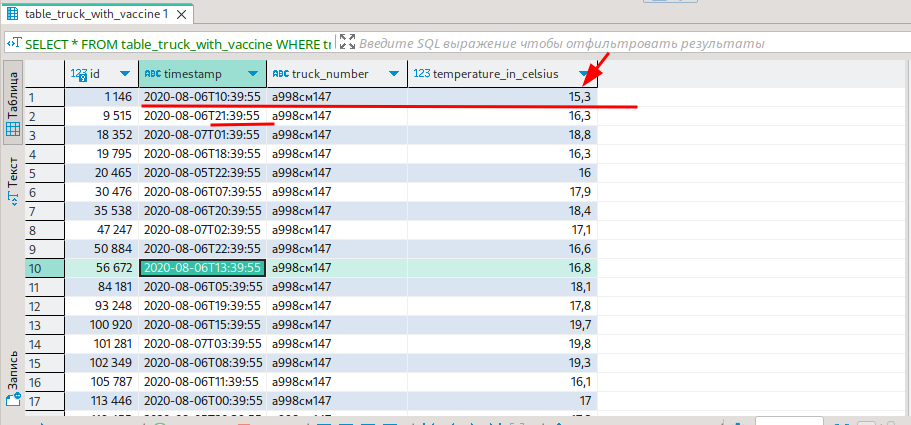
Task: Open the timestamp column filter dropdown arrow
Action: click(x=253, y=74)
